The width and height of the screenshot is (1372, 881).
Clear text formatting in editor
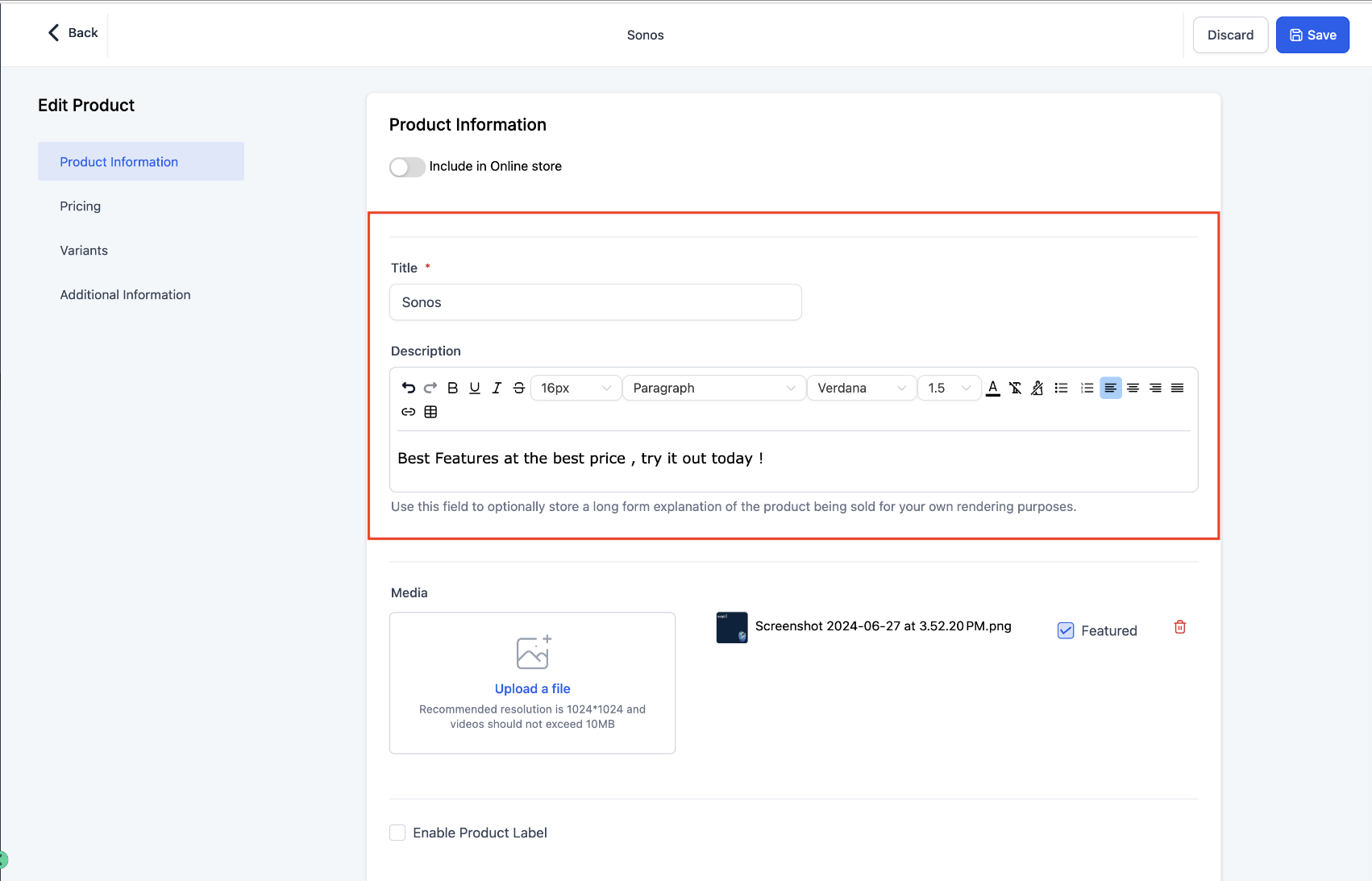pyautogui.click(x=1016, y=388)
